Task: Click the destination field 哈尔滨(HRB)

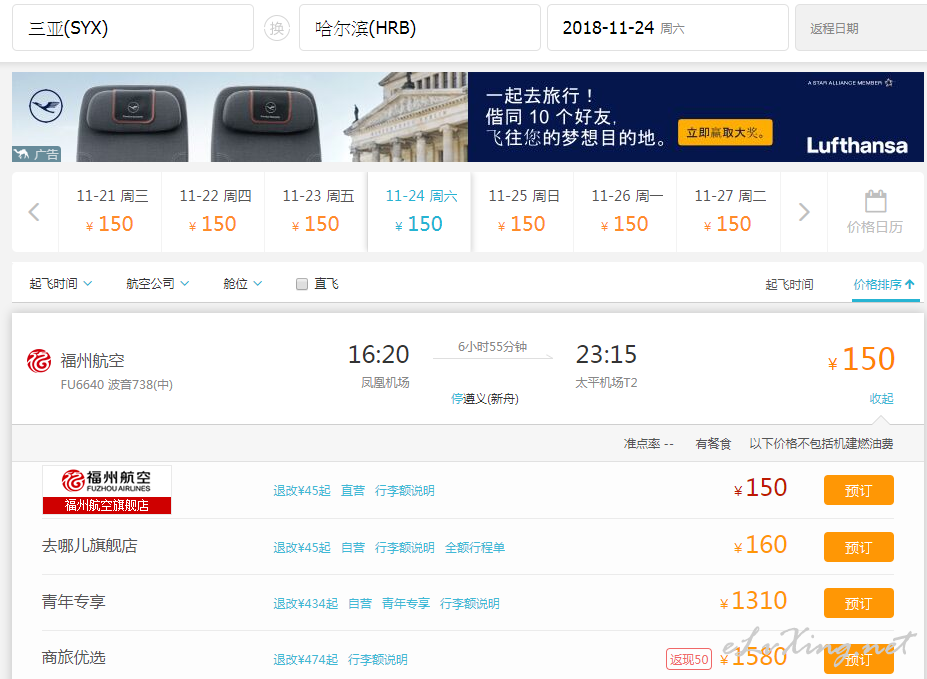Action: [x=420, y=28]
